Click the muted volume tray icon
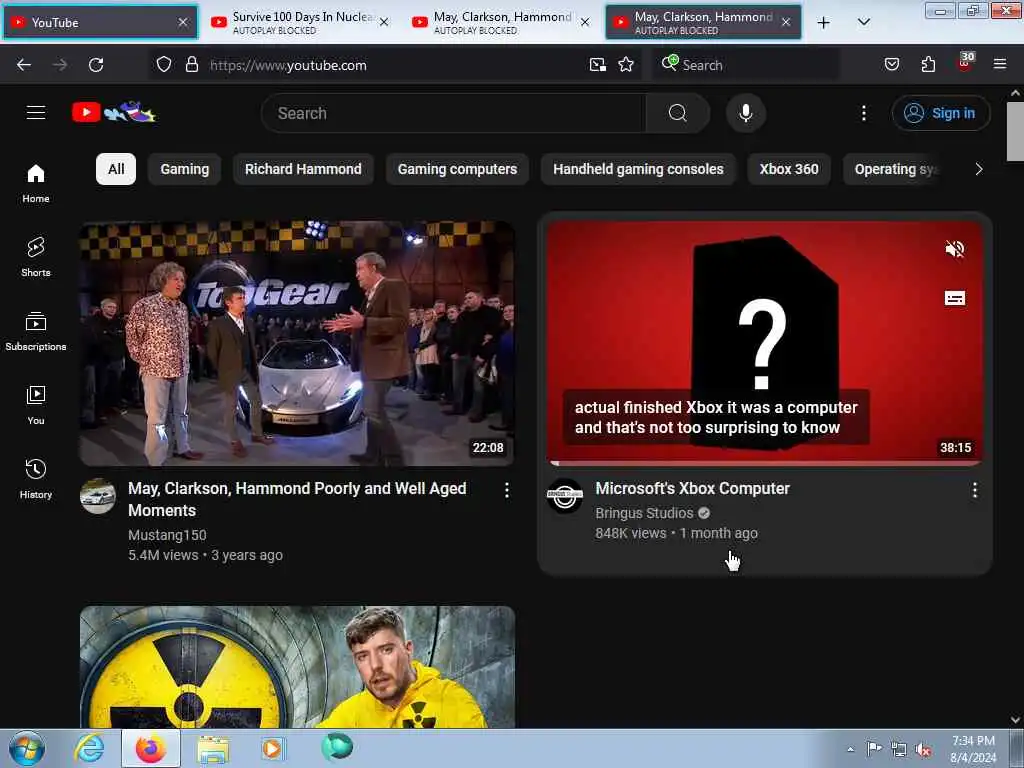The image size is (1024, 768). 923,749
